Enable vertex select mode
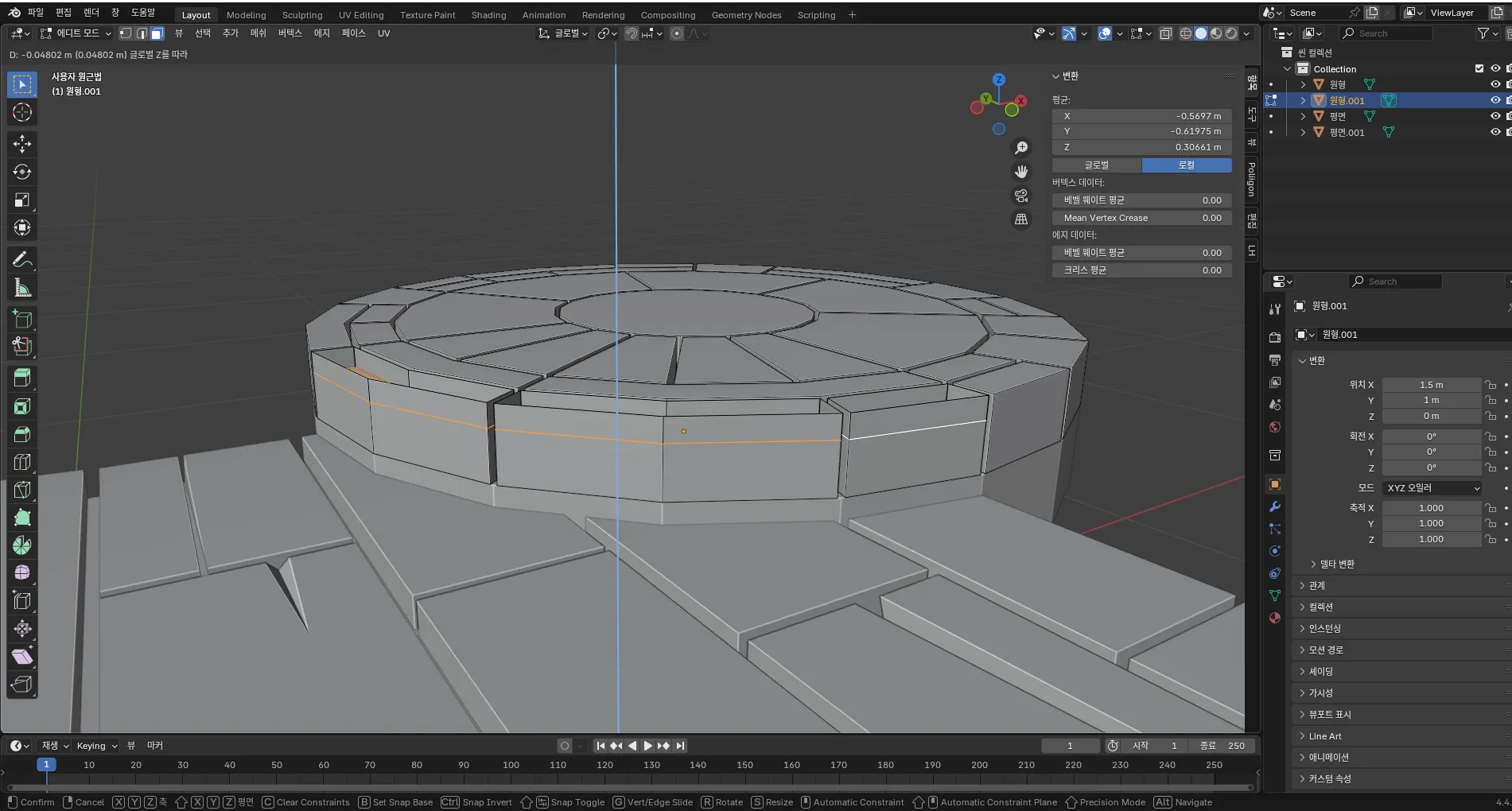 tap(126, 33)
